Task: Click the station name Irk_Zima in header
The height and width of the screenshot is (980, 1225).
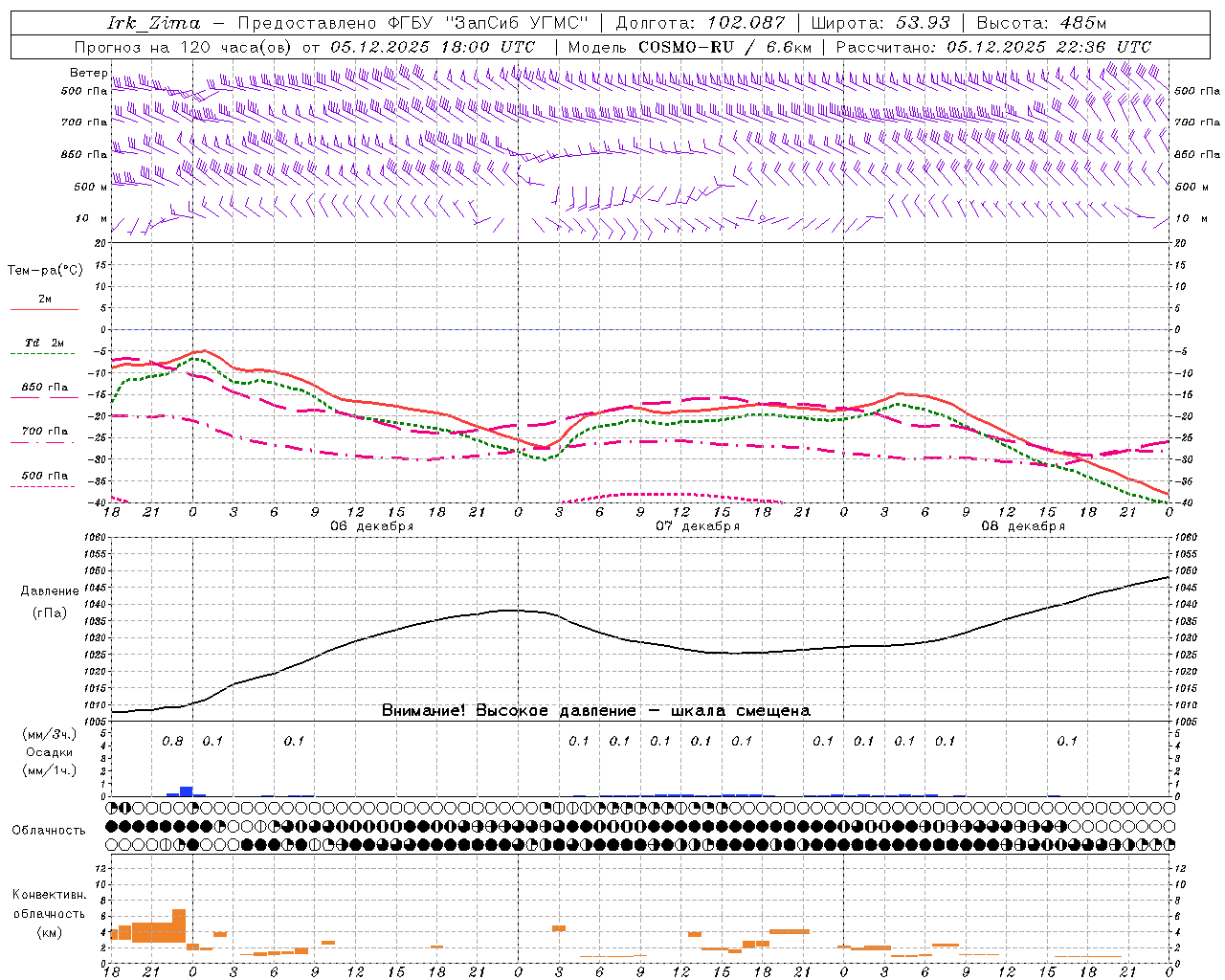Action: pyautogui.click(x=153, y=23)
